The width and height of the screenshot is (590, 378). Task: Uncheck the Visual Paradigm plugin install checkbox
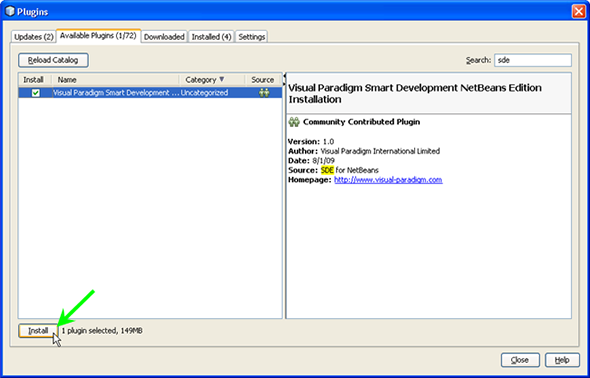(x=35, y=93)
